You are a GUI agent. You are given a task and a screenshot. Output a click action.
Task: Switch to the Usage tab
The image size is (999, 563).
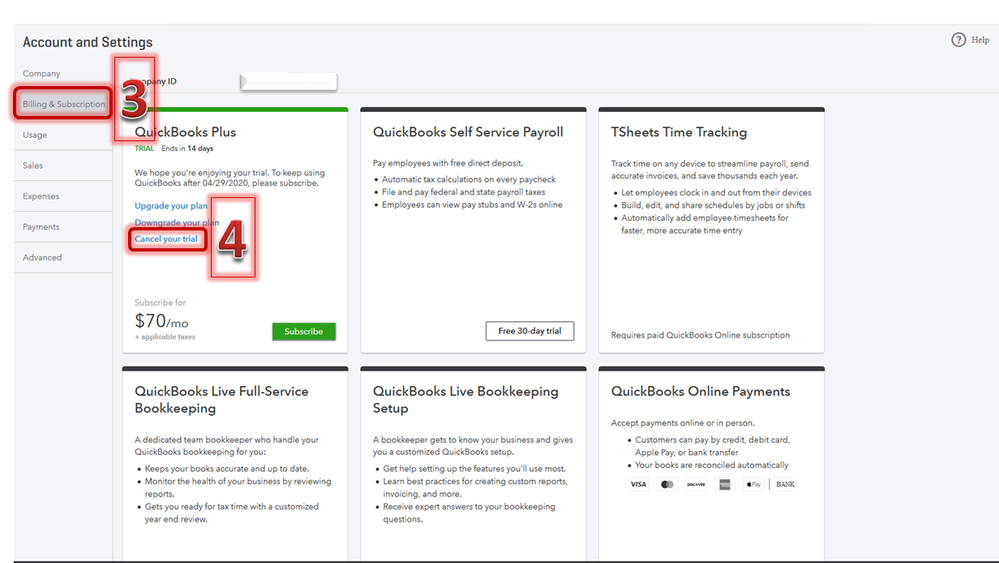coord(34,134)
